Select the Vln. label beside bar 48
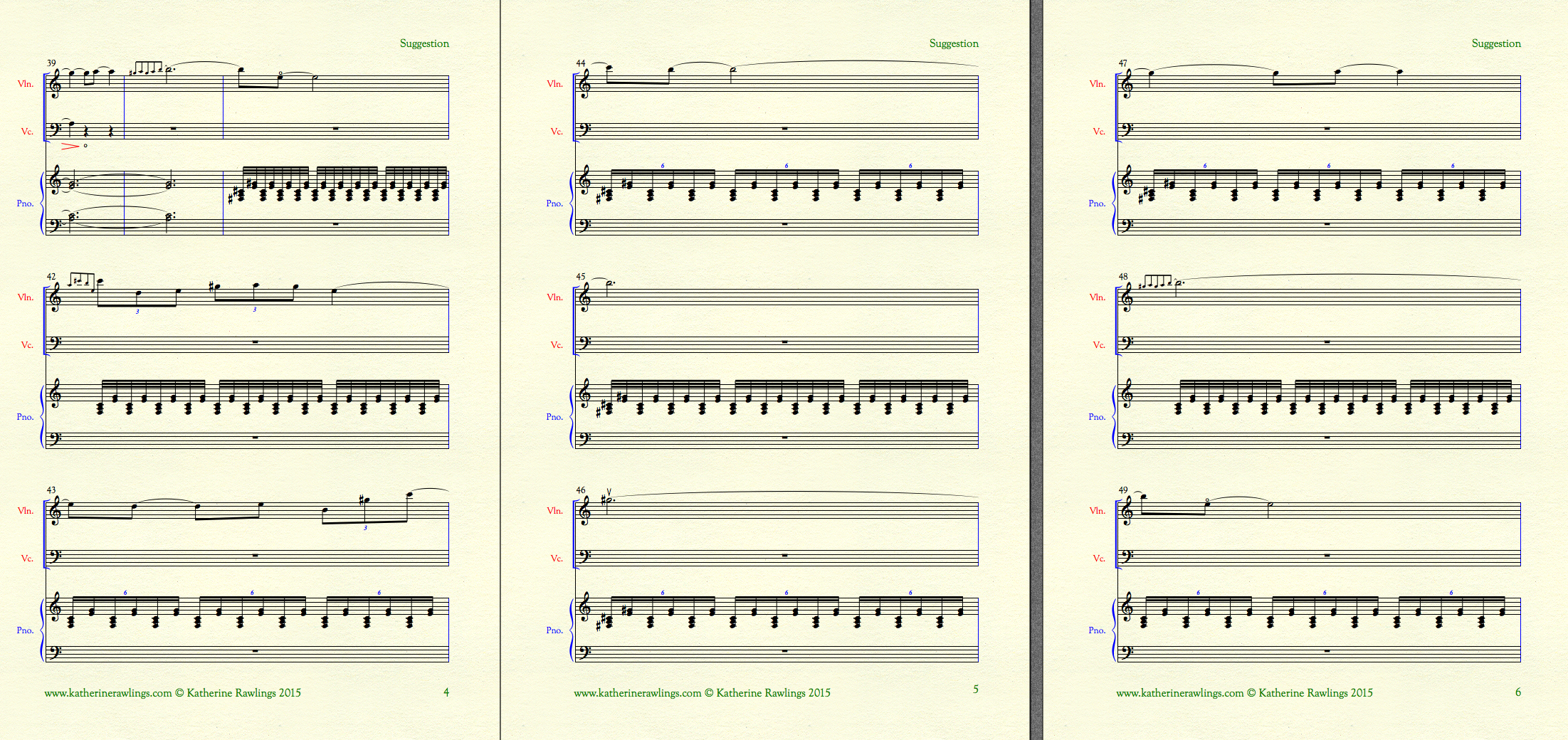Image resolution: width=1568 pixels, height=740 pixels. (1098, 297)
